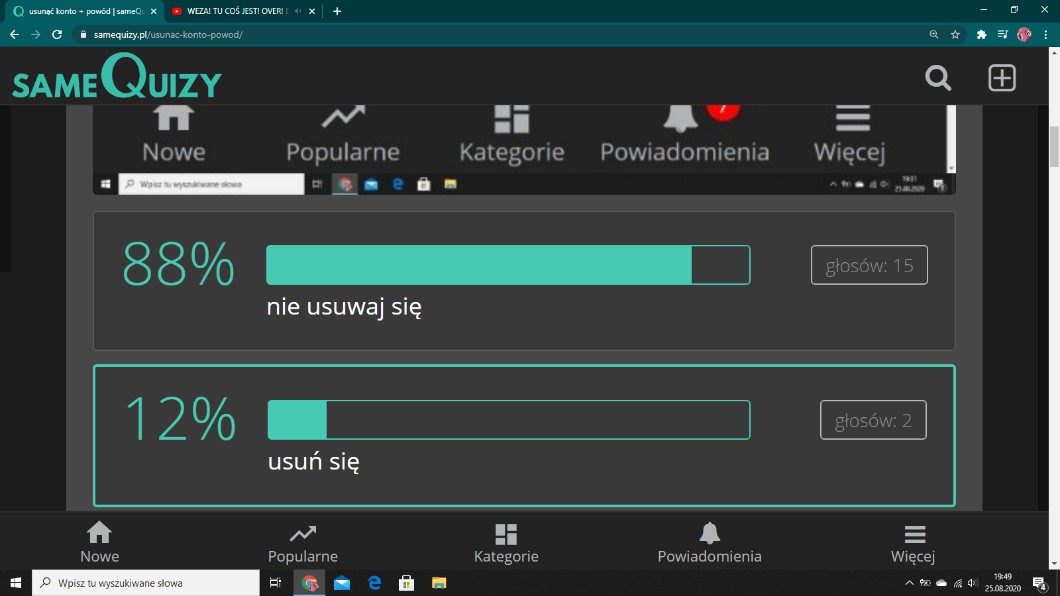
Task: Click the "głosów: 15" vote count badge
Action: [x=869, y=265]
